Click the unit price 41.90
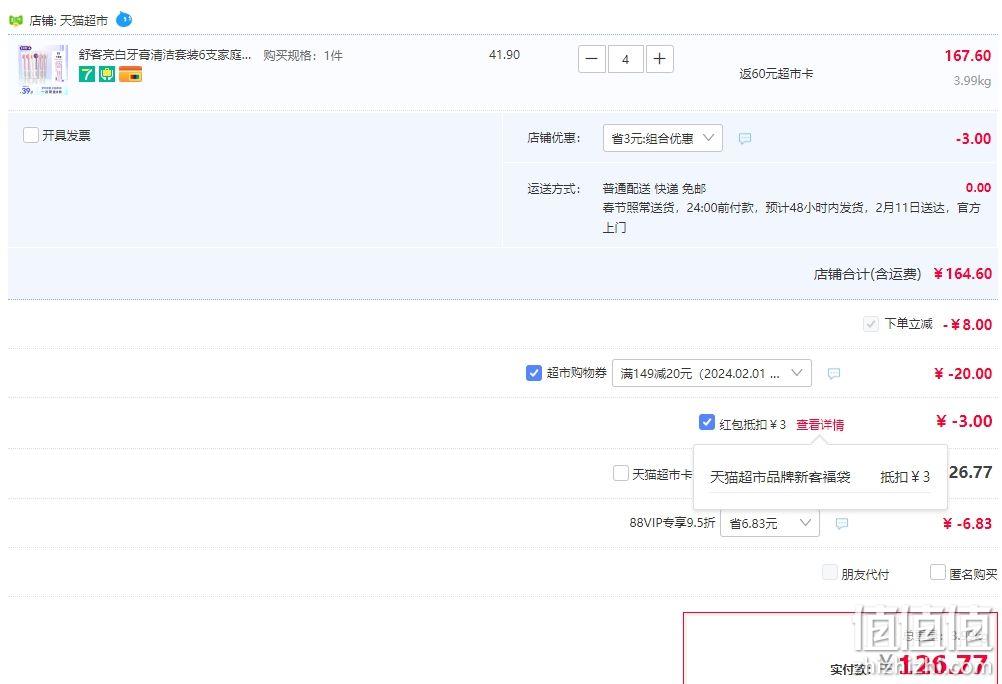 (x=504, y=55)
